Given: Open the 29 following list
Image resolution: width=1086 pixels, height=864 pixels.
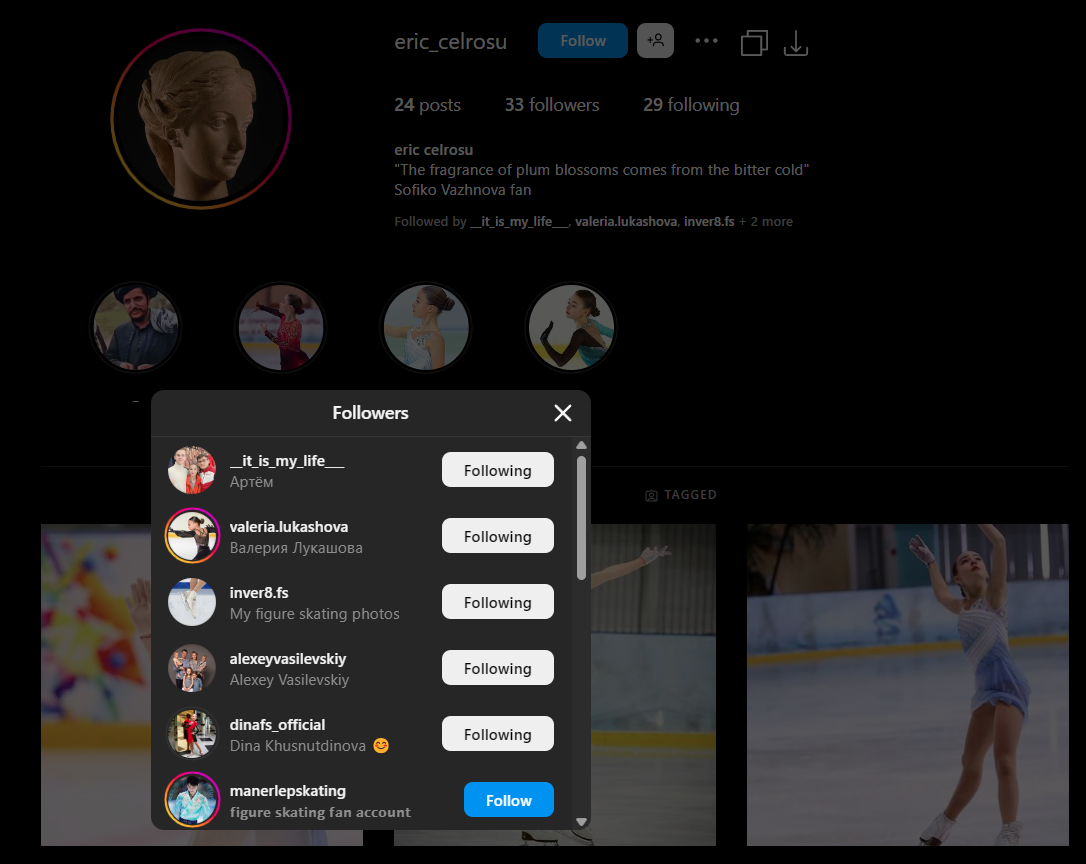Looking at the screenshot, I should [x=691, y=105].
